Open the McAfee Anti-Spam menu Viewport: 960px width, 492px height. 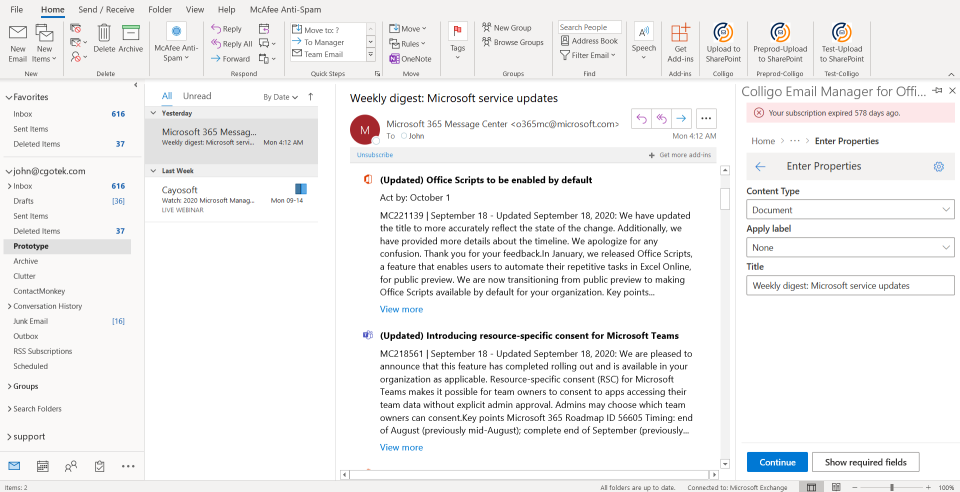tap(176, 43)
